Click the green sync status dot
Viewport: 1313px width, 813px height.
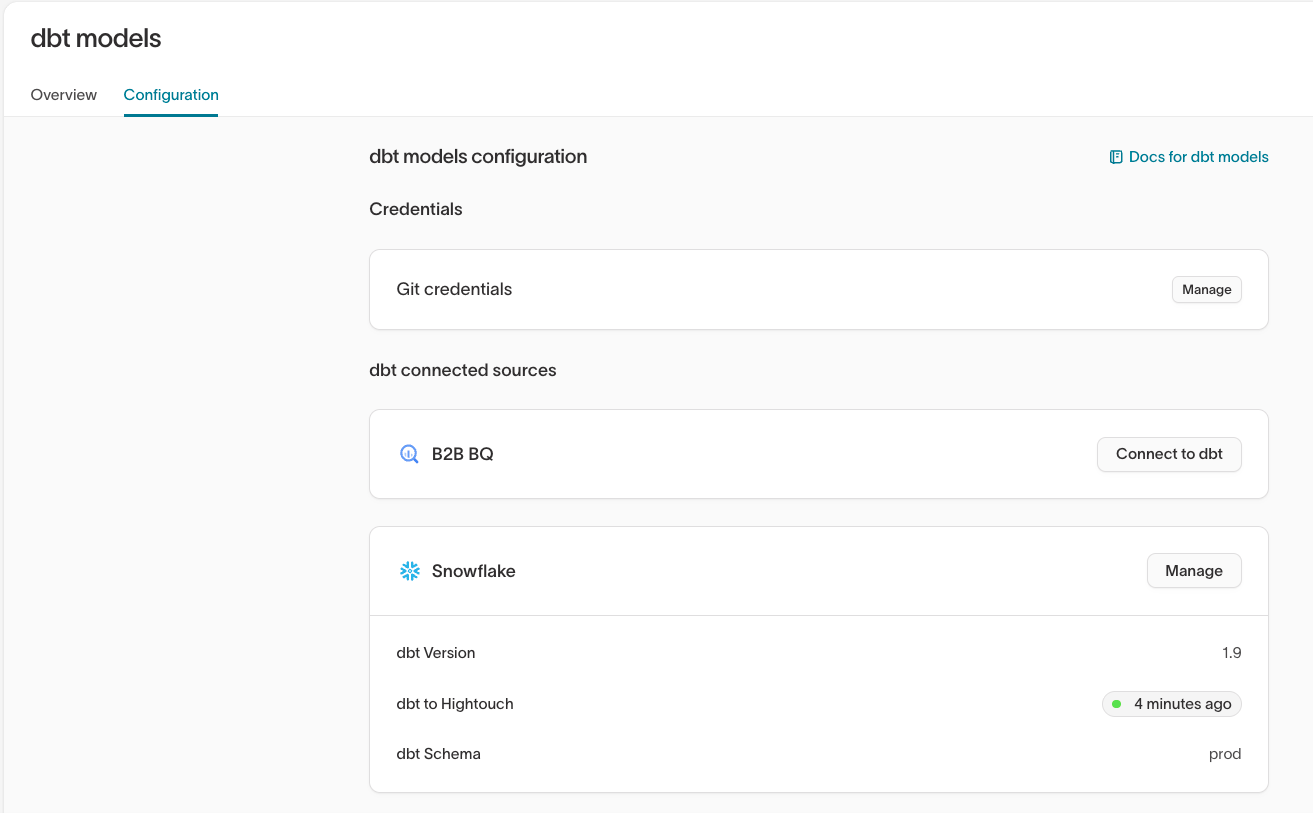point(1116,704)
